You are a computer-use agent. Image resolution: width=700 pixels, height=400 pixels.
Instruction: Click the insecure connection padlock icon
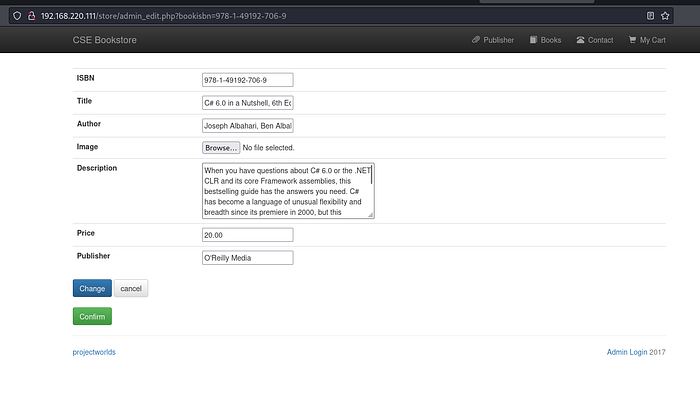[x=32, y=16]
